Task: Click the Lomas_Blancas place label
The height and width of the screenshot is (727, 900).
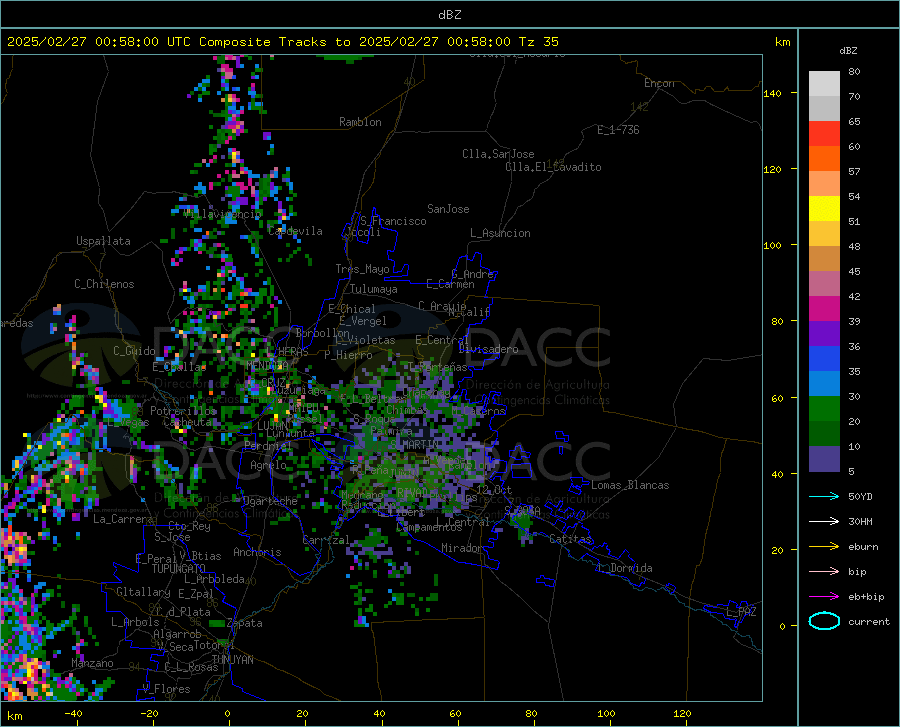Action: (630, 485)
